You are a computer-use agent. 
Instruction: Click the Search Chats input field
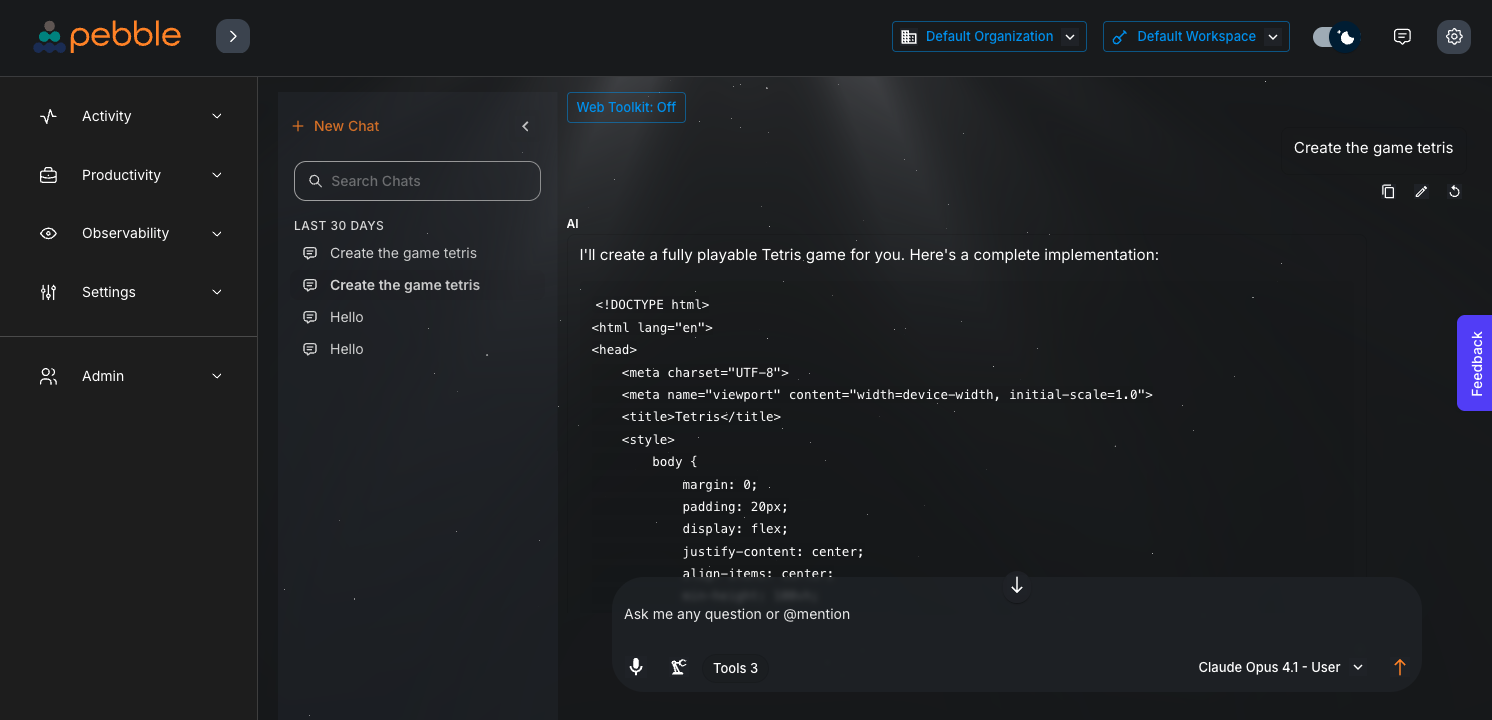[x=417, y=181]
